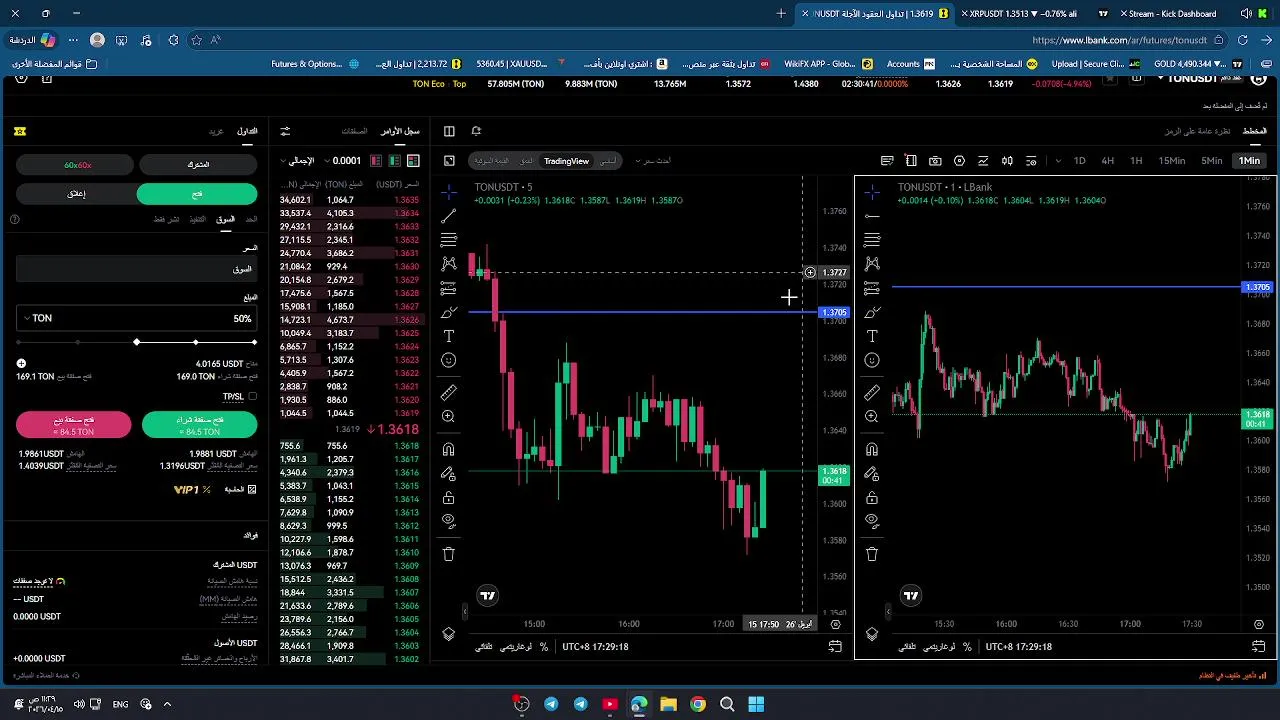Toggle magnet mode in left chart toolbar
The width and height of the screenshot is (1280, 720).
tap(449, 449)
